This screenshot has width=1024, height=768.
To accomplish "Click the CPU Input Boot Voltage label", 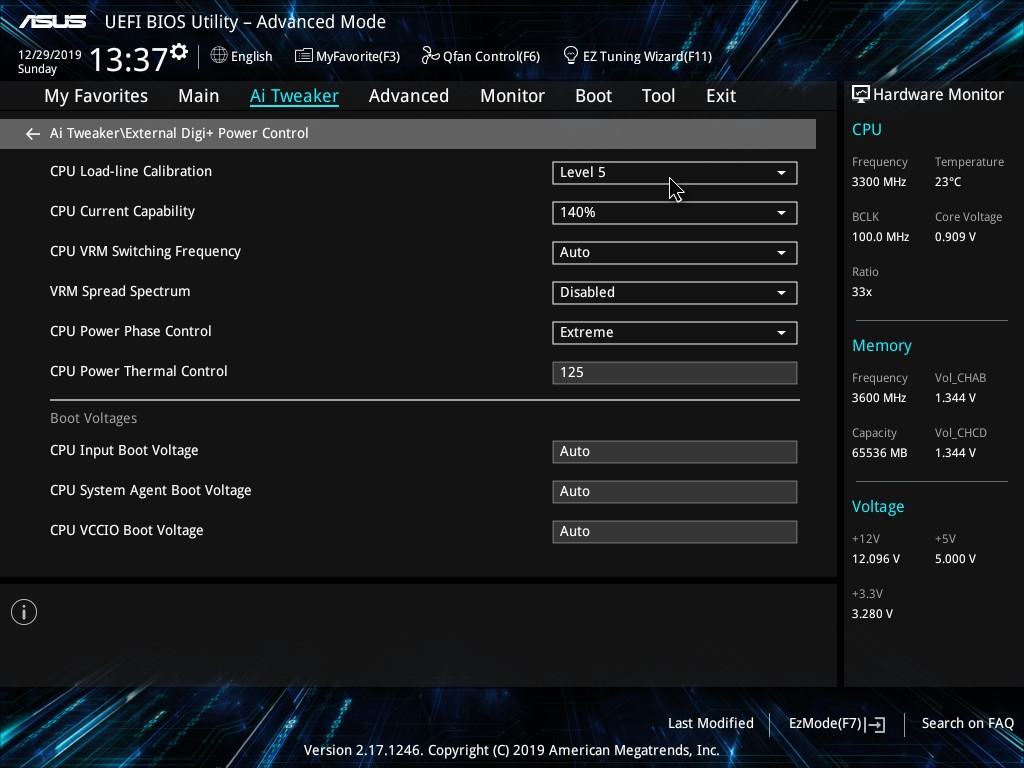I will pos(124,451).
